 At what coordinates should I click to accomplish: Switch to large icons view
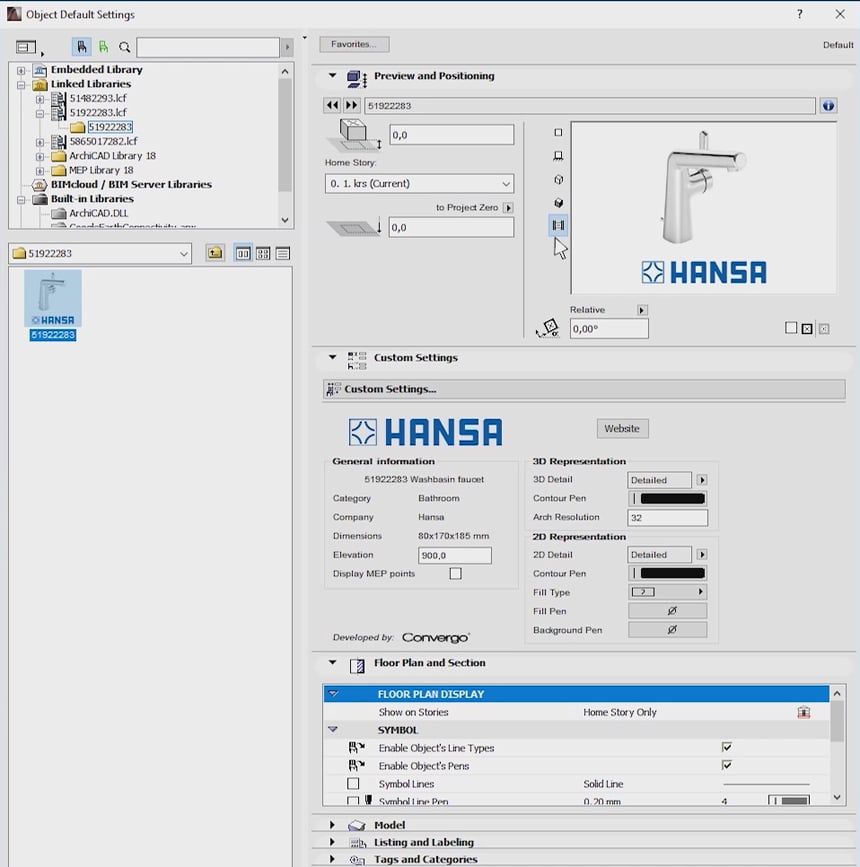point(243,254)
